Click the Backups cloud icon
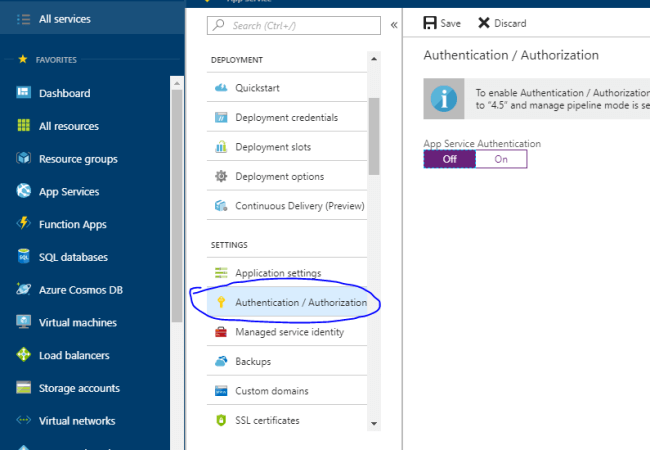Screen dimensions: 650x450 (221, 361)
